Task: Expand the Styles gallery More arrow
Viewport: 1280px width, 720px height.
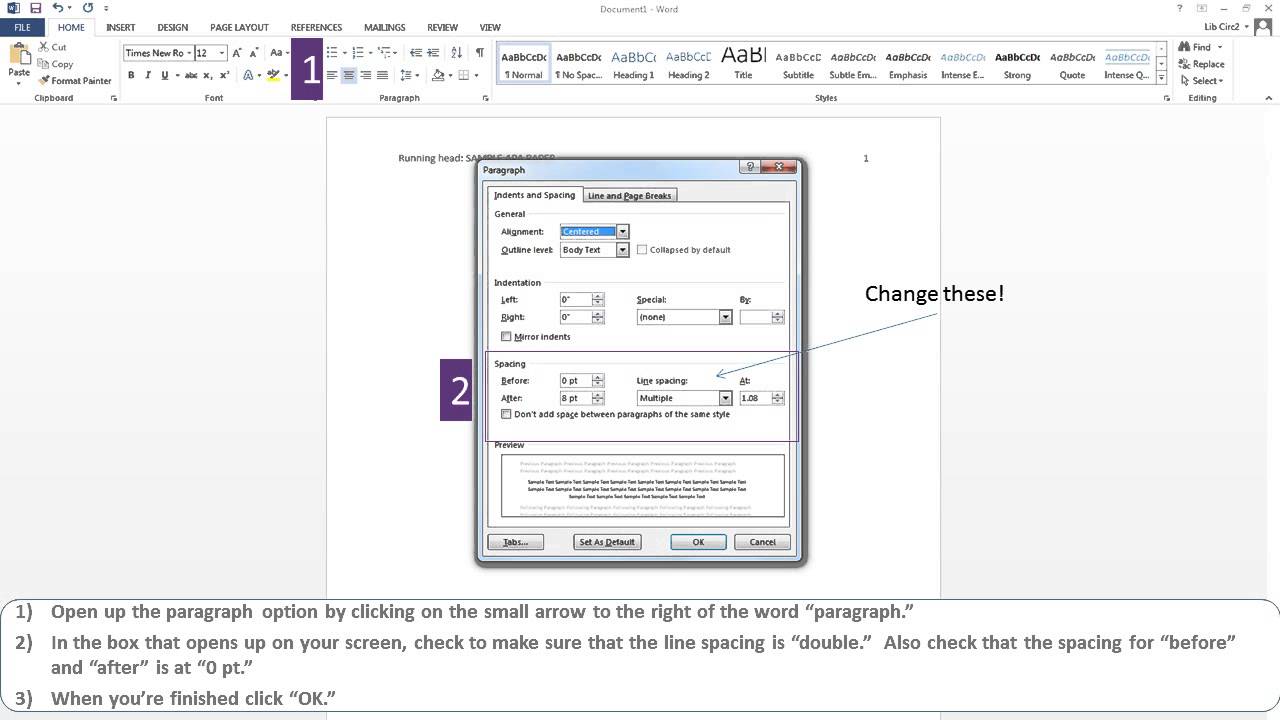Action: 1161,78
